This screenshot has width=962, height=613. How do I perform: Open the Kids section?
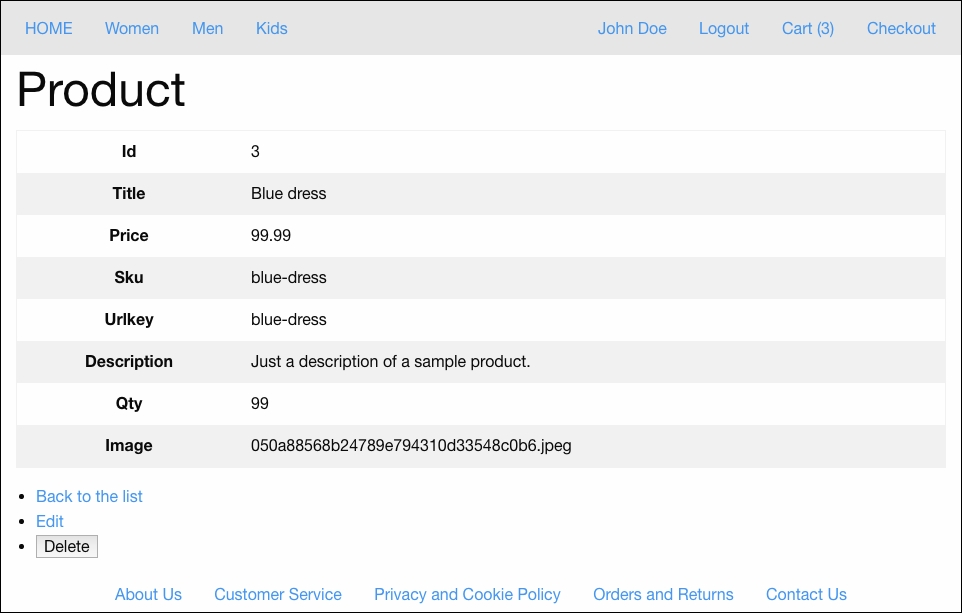[x=271, y=28]
